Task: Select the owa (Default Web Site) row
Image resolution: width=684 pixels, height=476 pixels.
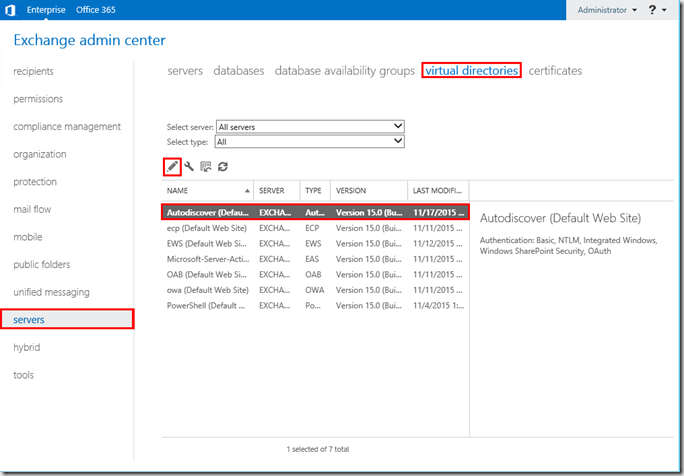Action: [x=207, y=290]
